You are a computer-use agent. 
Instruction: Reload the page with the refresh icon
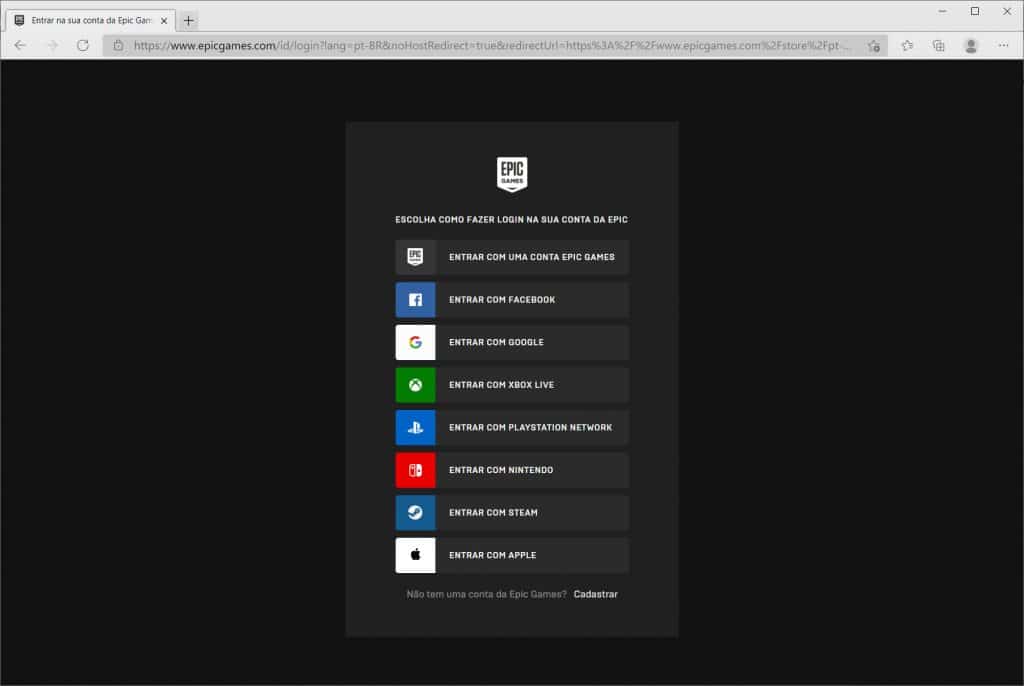click(83, 45)
